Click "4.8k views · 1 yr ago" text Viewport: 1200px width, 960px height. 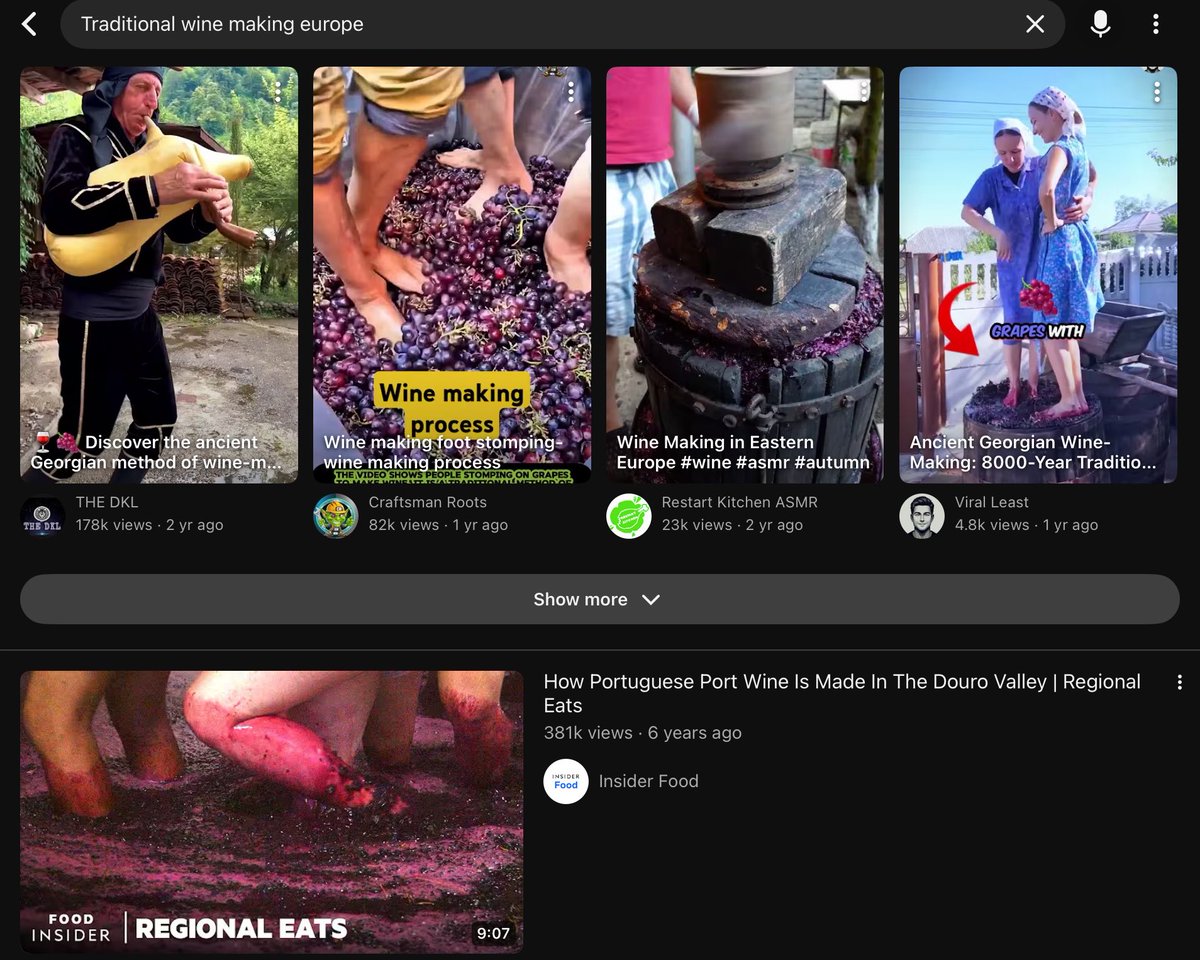coord(1026,525)
